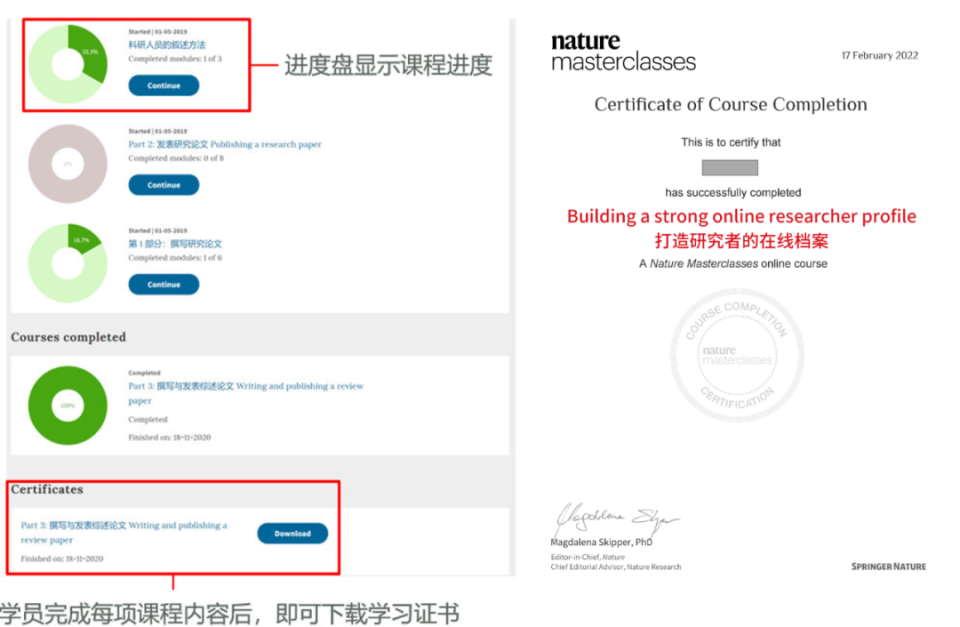
Task: Click 'Completed modules: 1 of 6' text
Action: tap(175, 258)
